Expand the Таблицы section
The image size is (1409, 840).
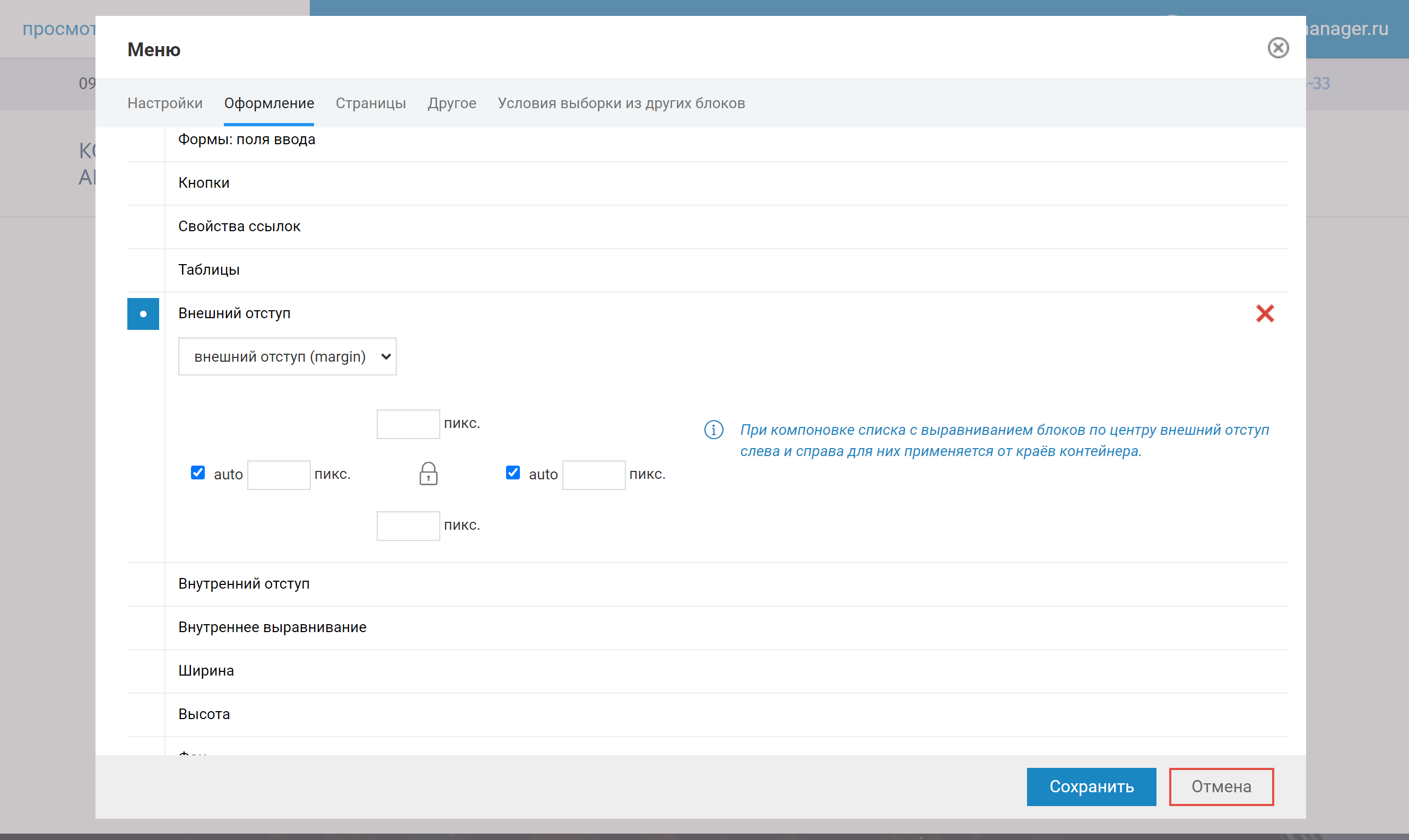209,270
